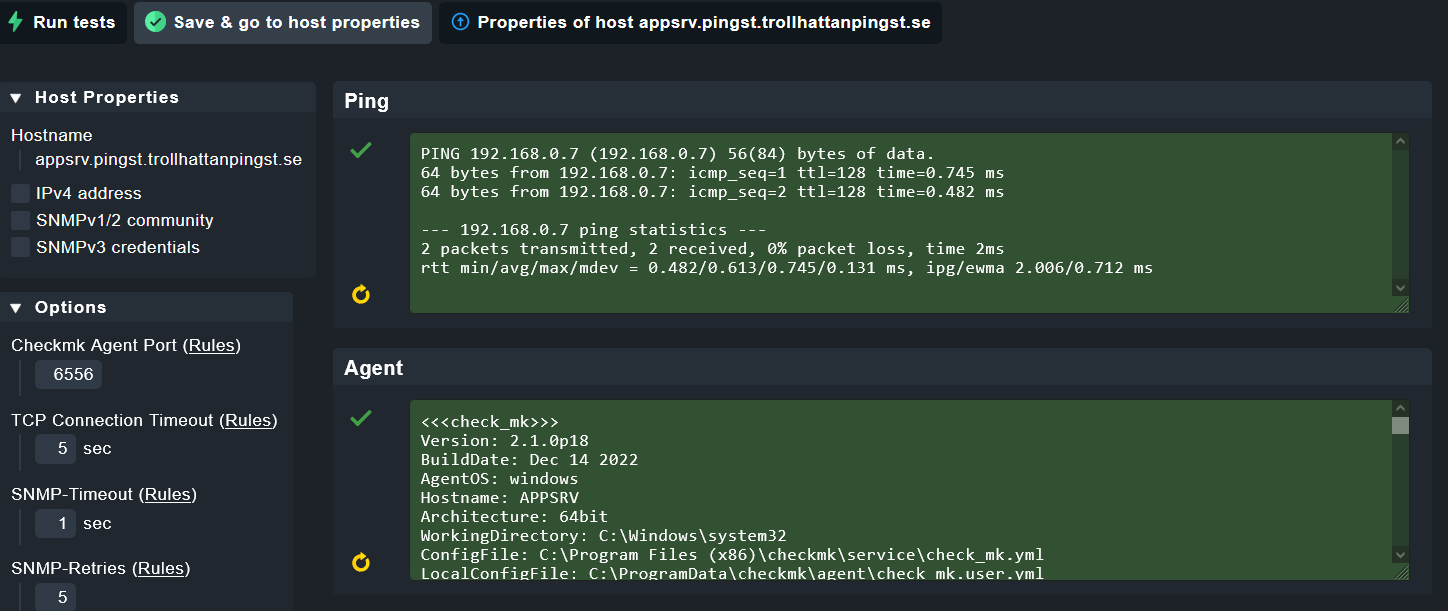Enable the IPv4 address checkbox
The width and height of the screenshot is (1448, 611).
(x=20, y=193)
